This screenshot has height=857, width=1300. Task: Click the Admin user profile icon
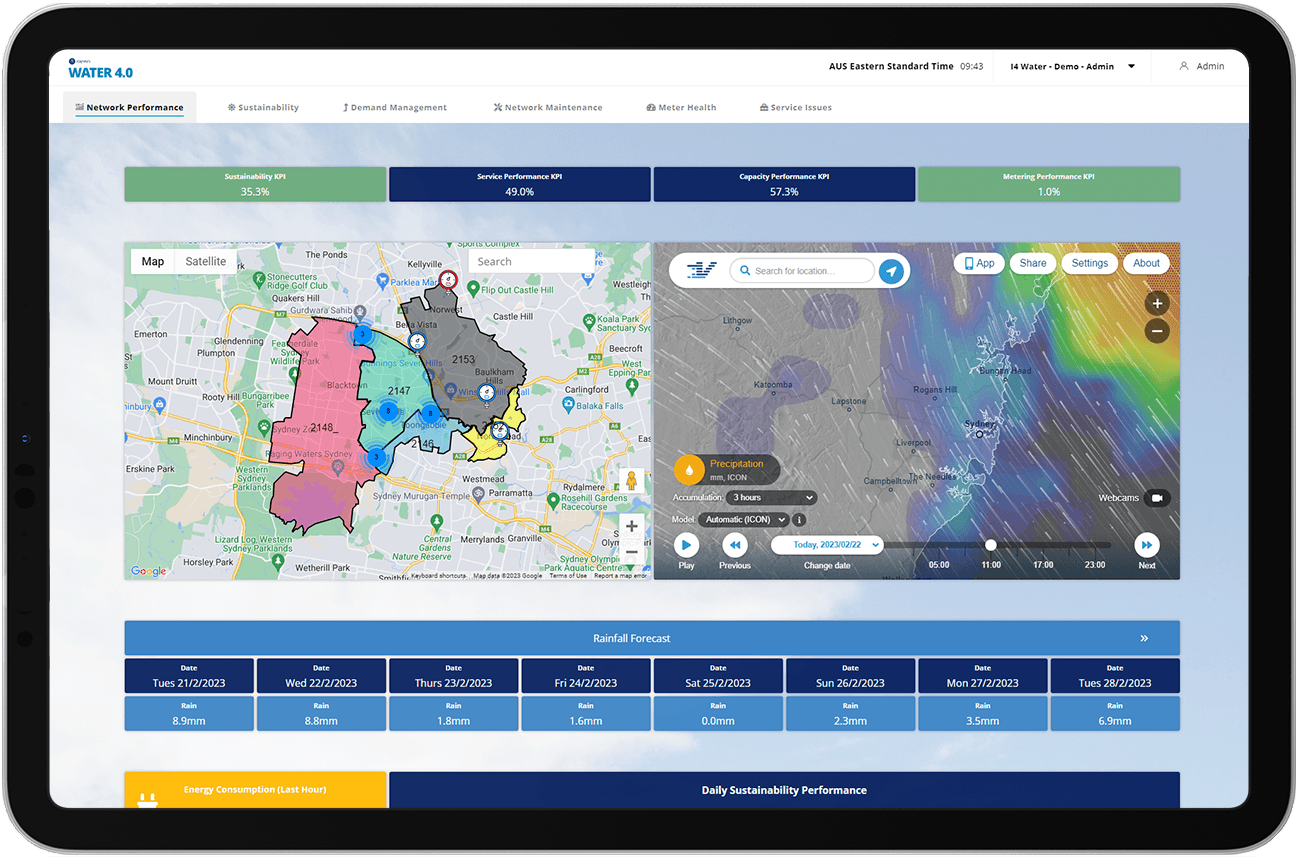pyautogui.click(x=1184, y=66)
